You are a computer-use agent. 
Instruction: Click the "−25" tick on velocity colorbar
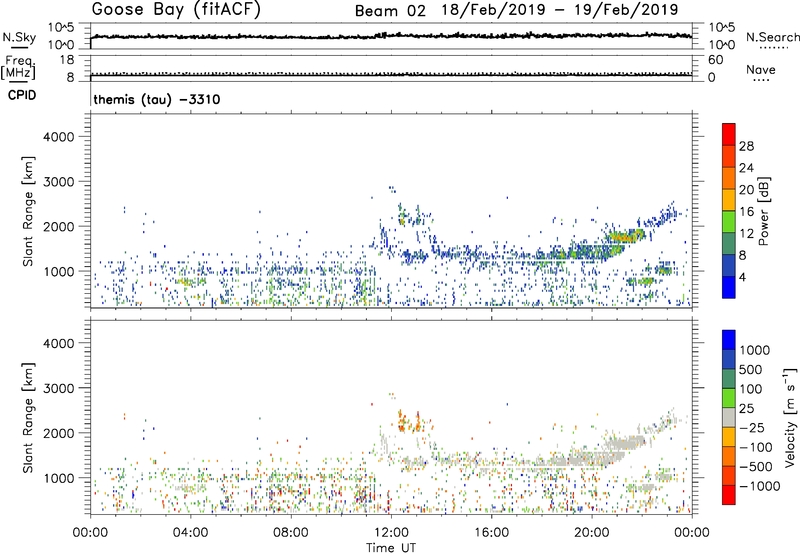(752, 428)
